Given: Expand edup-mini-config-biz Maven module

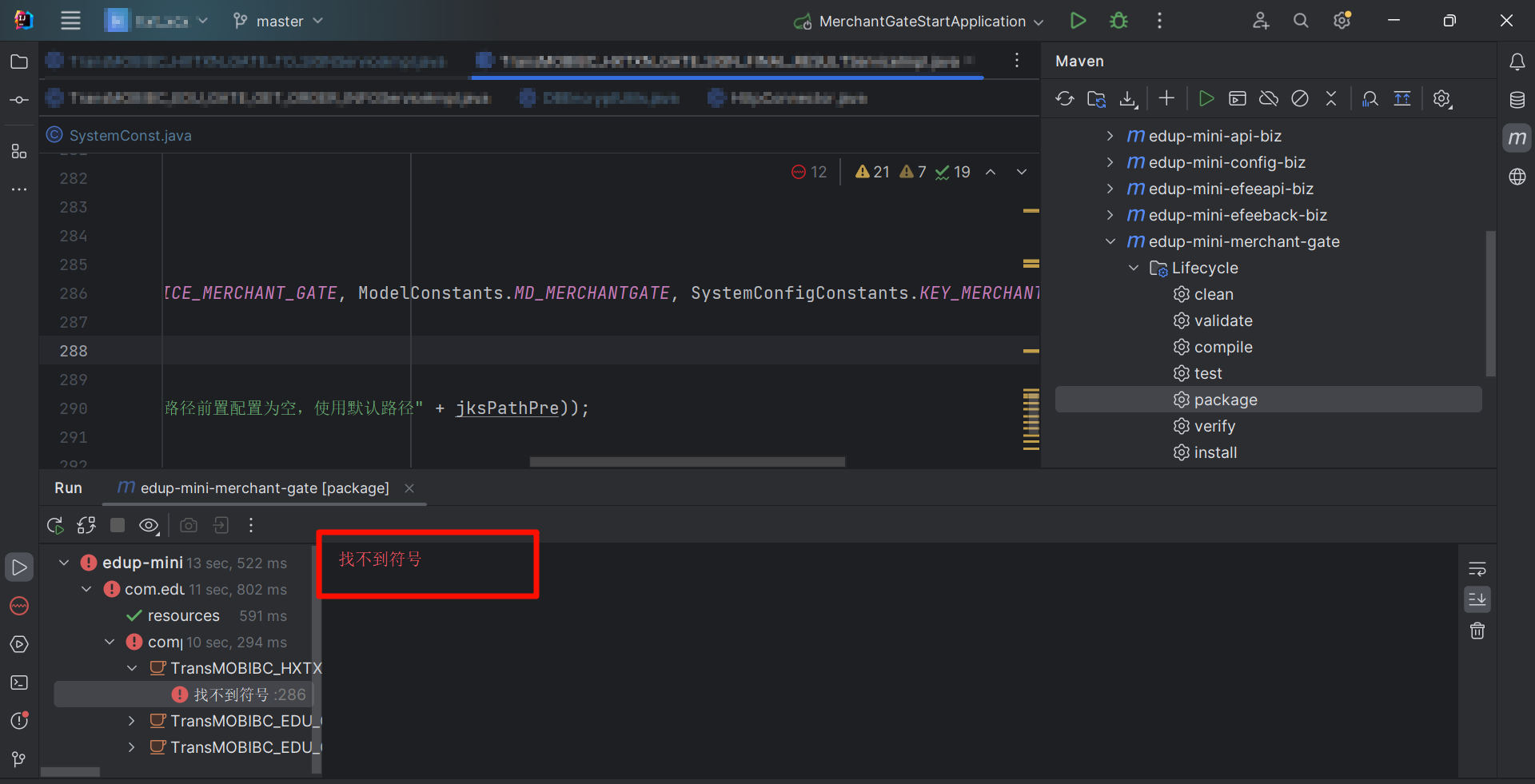Looking at the screenshot, I should [1110, 162].
